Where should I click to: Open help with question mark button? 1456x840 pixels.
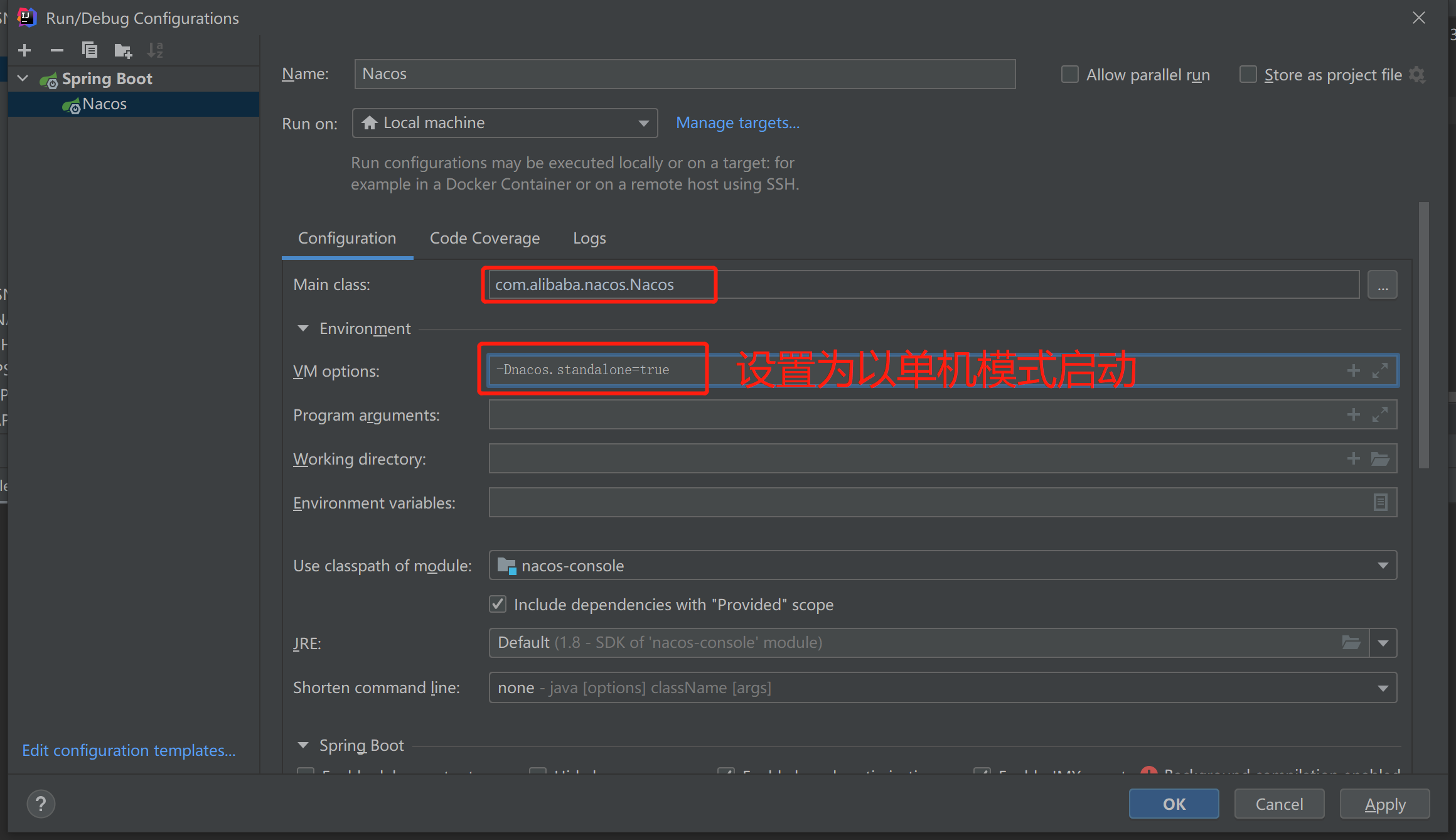click(x=41, y=804)
